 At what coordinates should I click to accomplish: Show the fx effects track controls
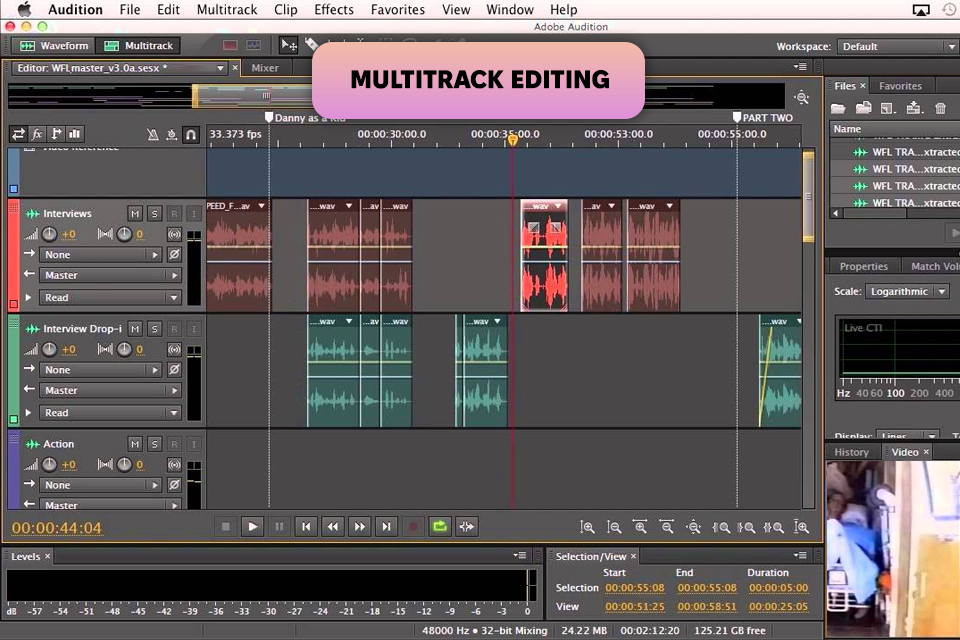pyautogui.click(x=37, y=134)
